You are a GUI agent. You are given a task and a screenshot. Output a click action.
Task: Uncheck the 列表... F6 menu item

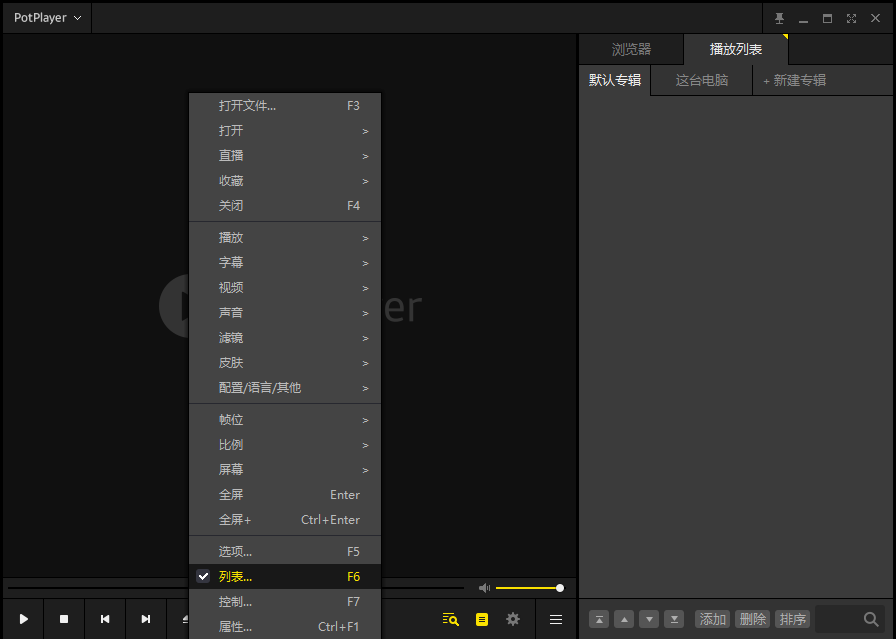[285, 577]
